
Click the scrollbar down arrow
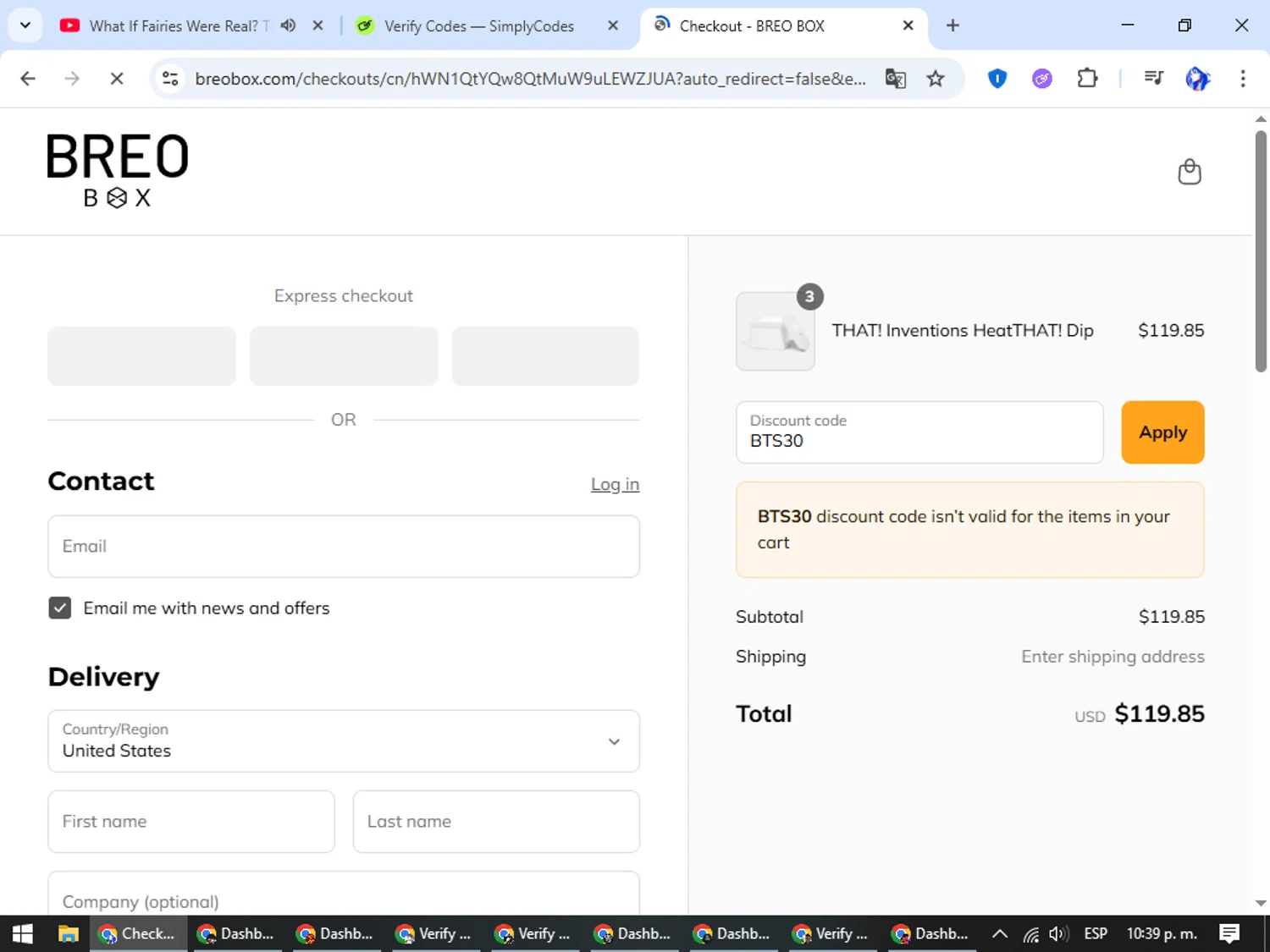1261,903
